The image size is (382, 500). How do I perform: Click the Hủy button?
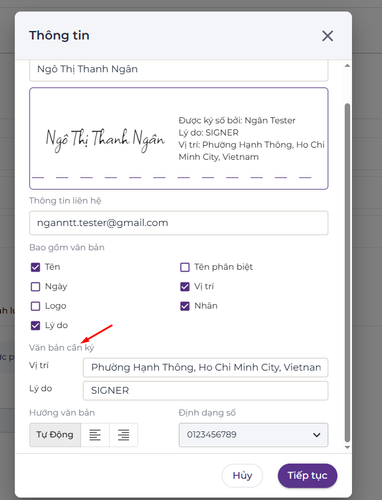242,475
